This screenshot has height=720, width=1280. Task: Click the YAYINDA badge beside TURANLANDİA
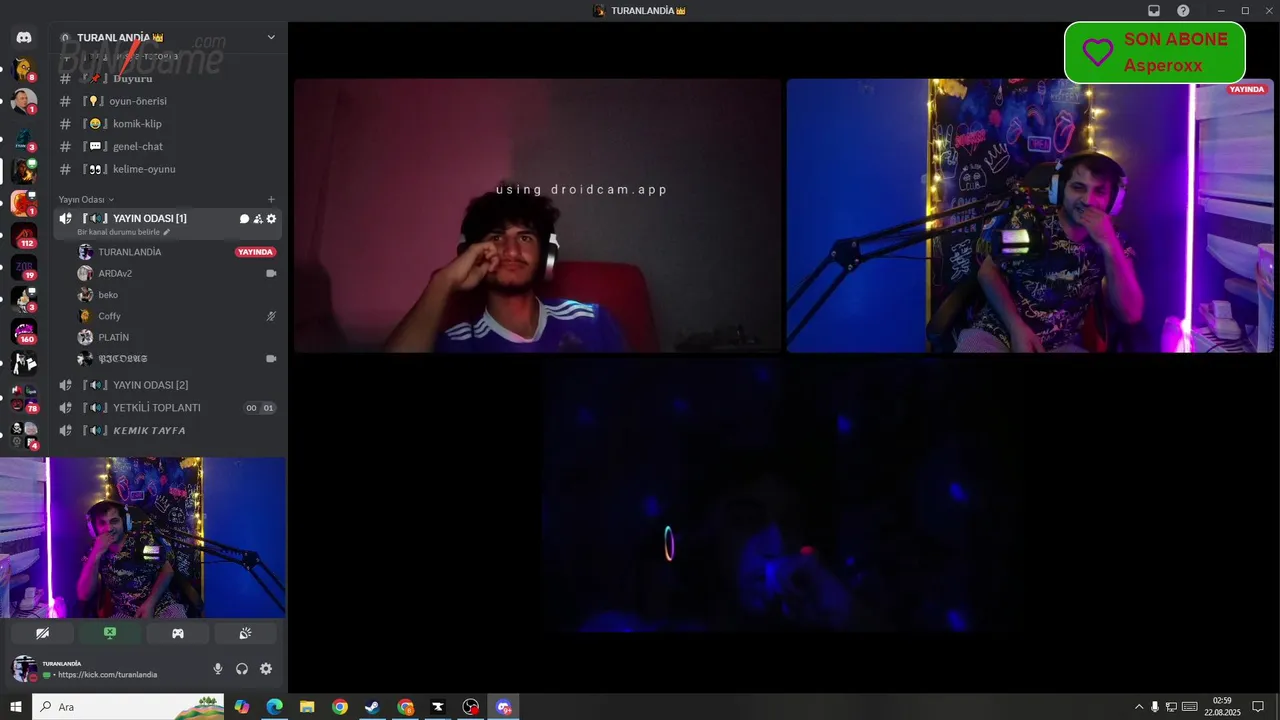pos(255,252)
